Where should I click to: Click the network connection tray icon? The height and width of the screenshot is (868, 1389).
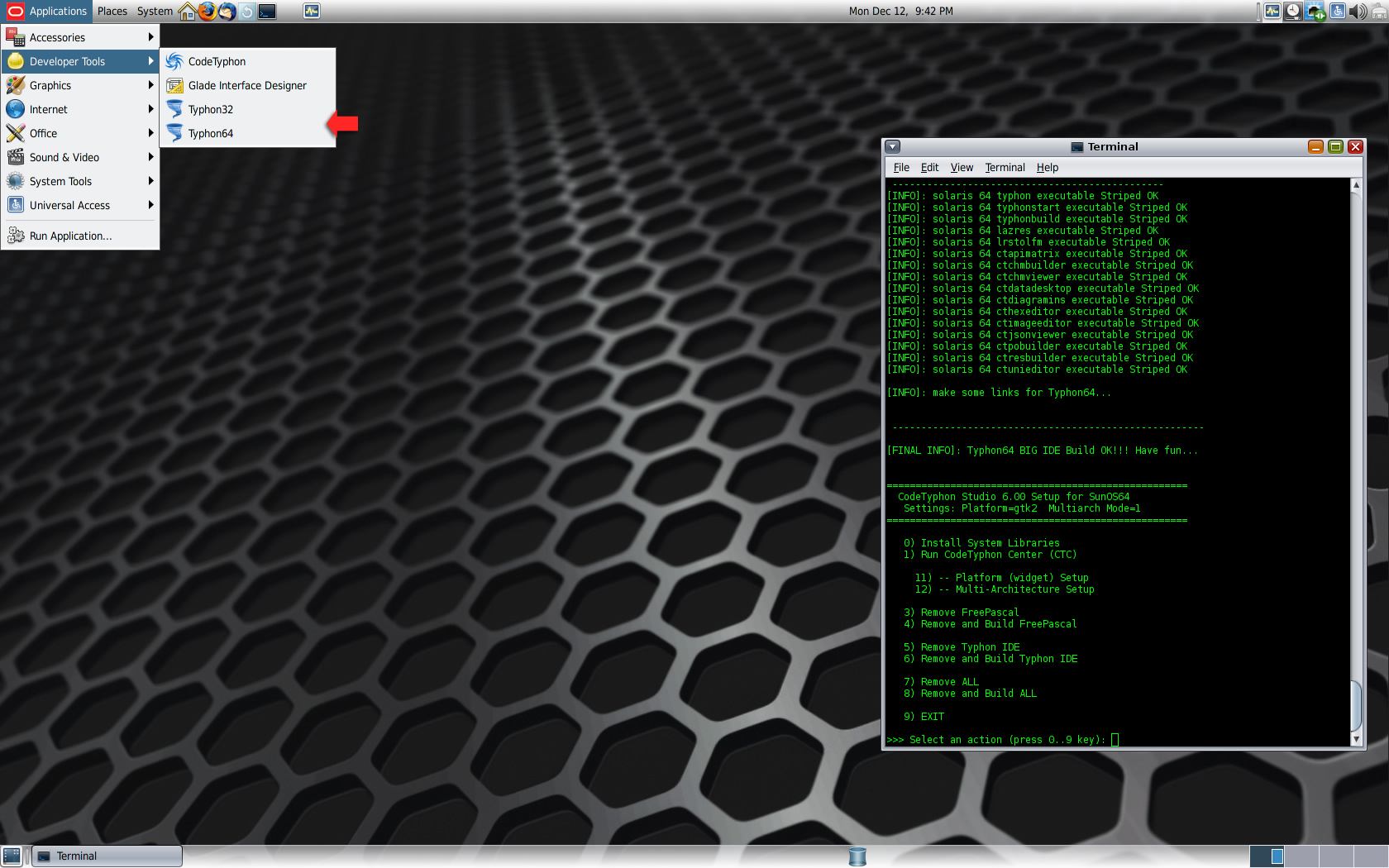(1315, 12)
